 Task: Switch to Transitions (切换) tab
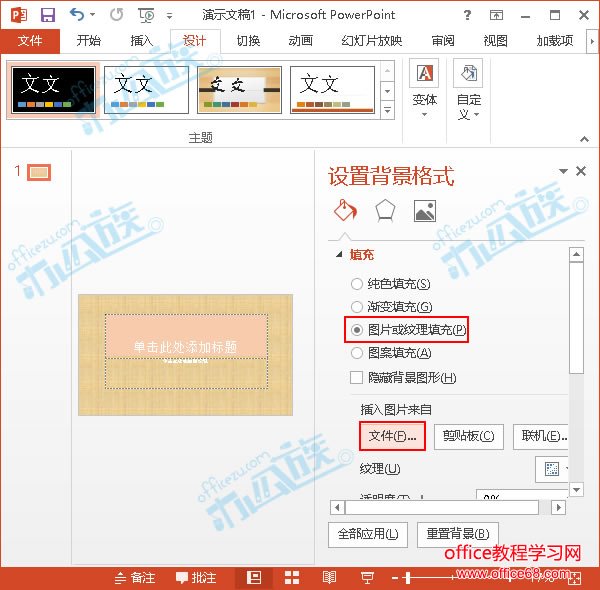pyautogui.click(x=248, y=41)
